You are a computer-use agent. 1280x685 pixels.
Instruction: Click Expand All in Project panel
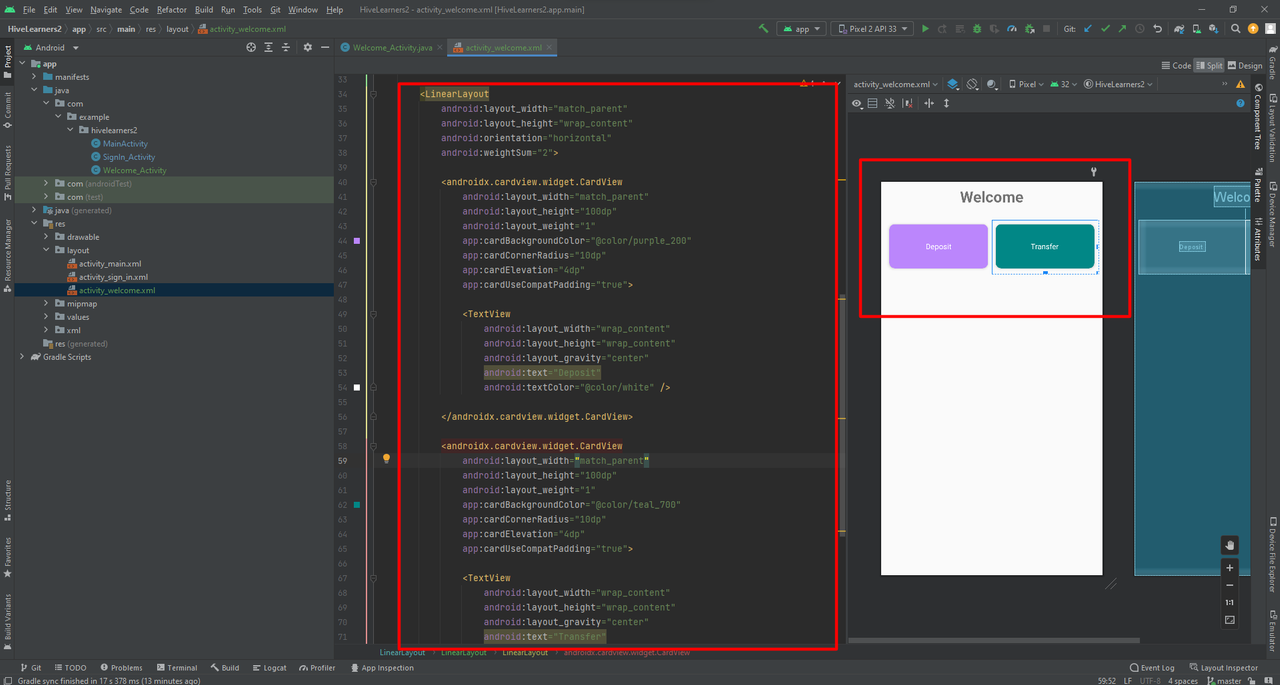click(x=268, y=47)
